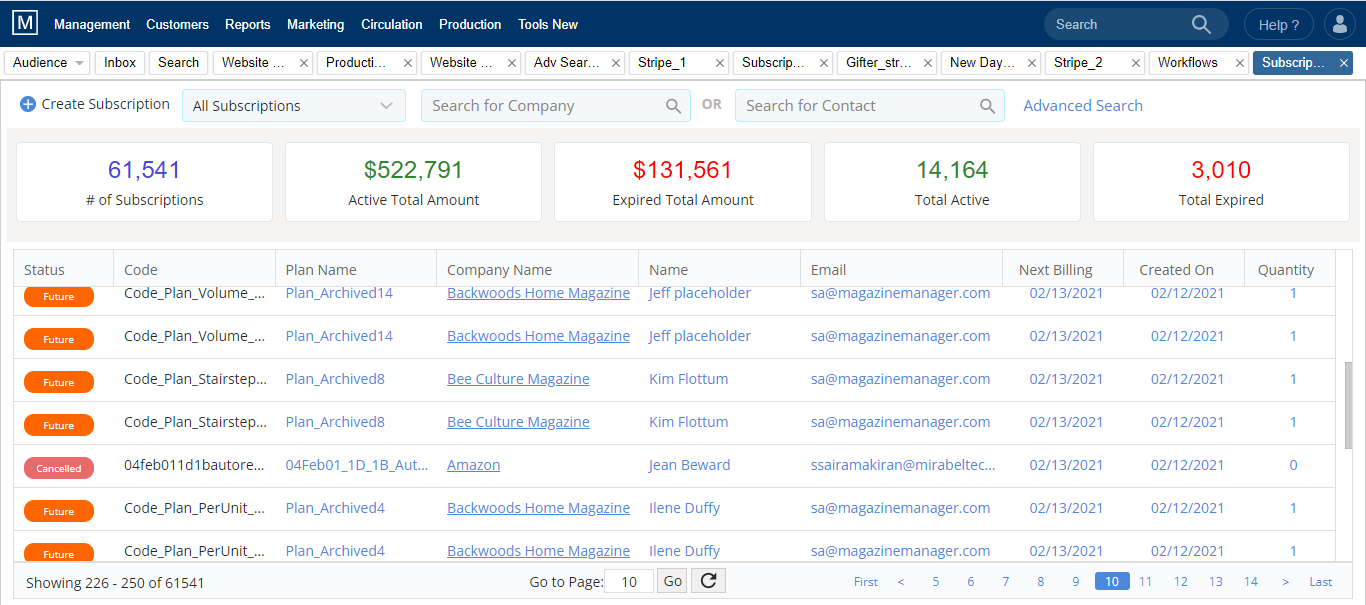Screen dimensions: 1366x605
Task: Click the M logo home icon
Action: pos(26,24)
